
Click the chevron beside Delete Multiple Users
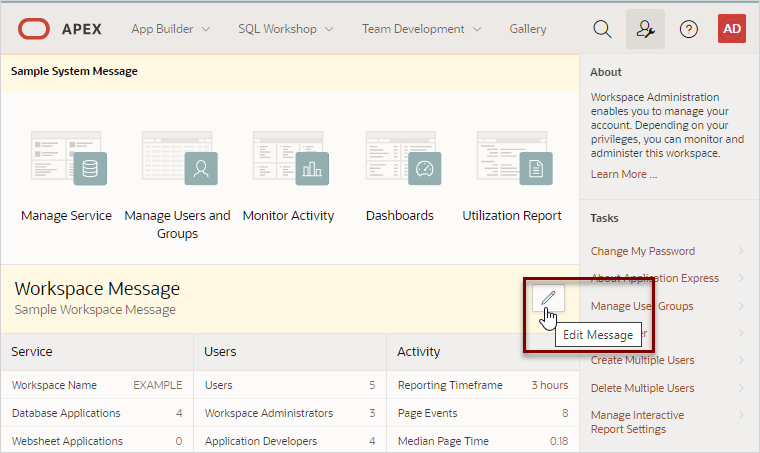pyautogui.click(x=741, y=388)
